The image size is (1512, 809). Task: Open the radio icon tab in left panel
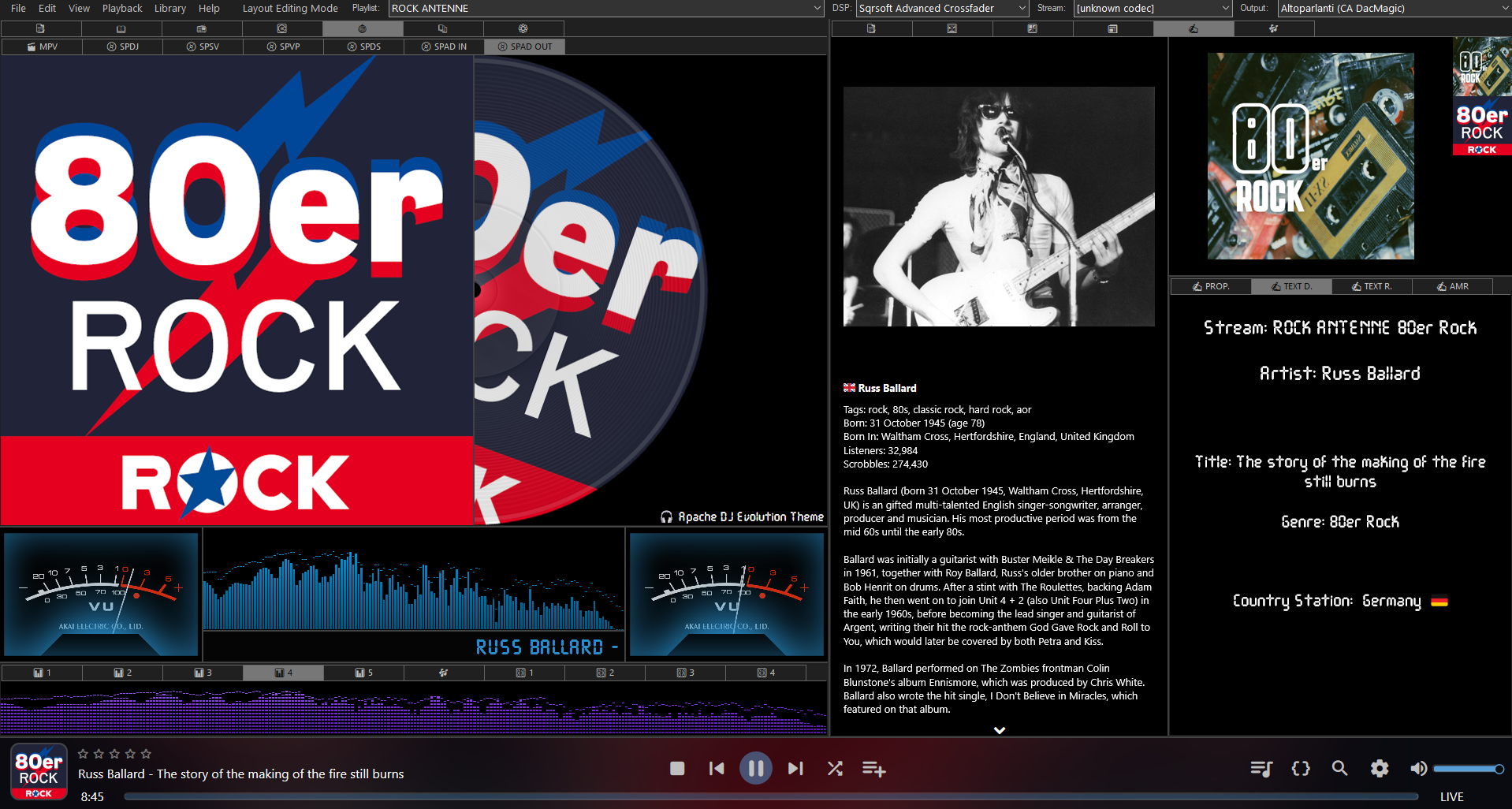tap(201, 28)
